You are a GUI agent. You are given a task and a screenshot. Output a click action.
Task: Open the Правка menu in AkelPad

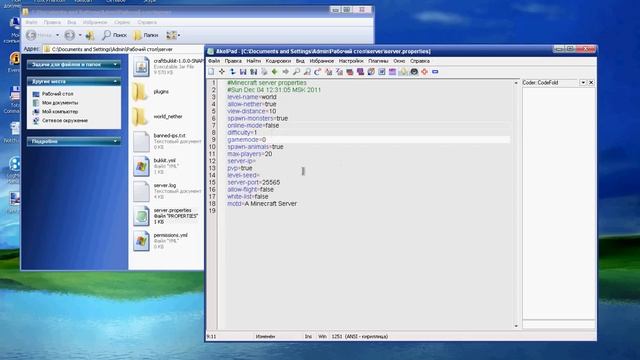pyautogui.click(x=233, y=61)
